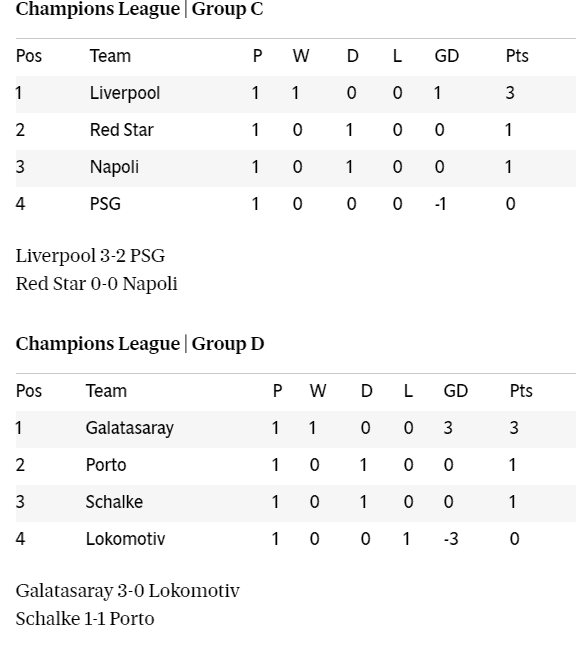Select Galatasaray in Group D table
Screen dimensions: 586x658
coord(130,428)
